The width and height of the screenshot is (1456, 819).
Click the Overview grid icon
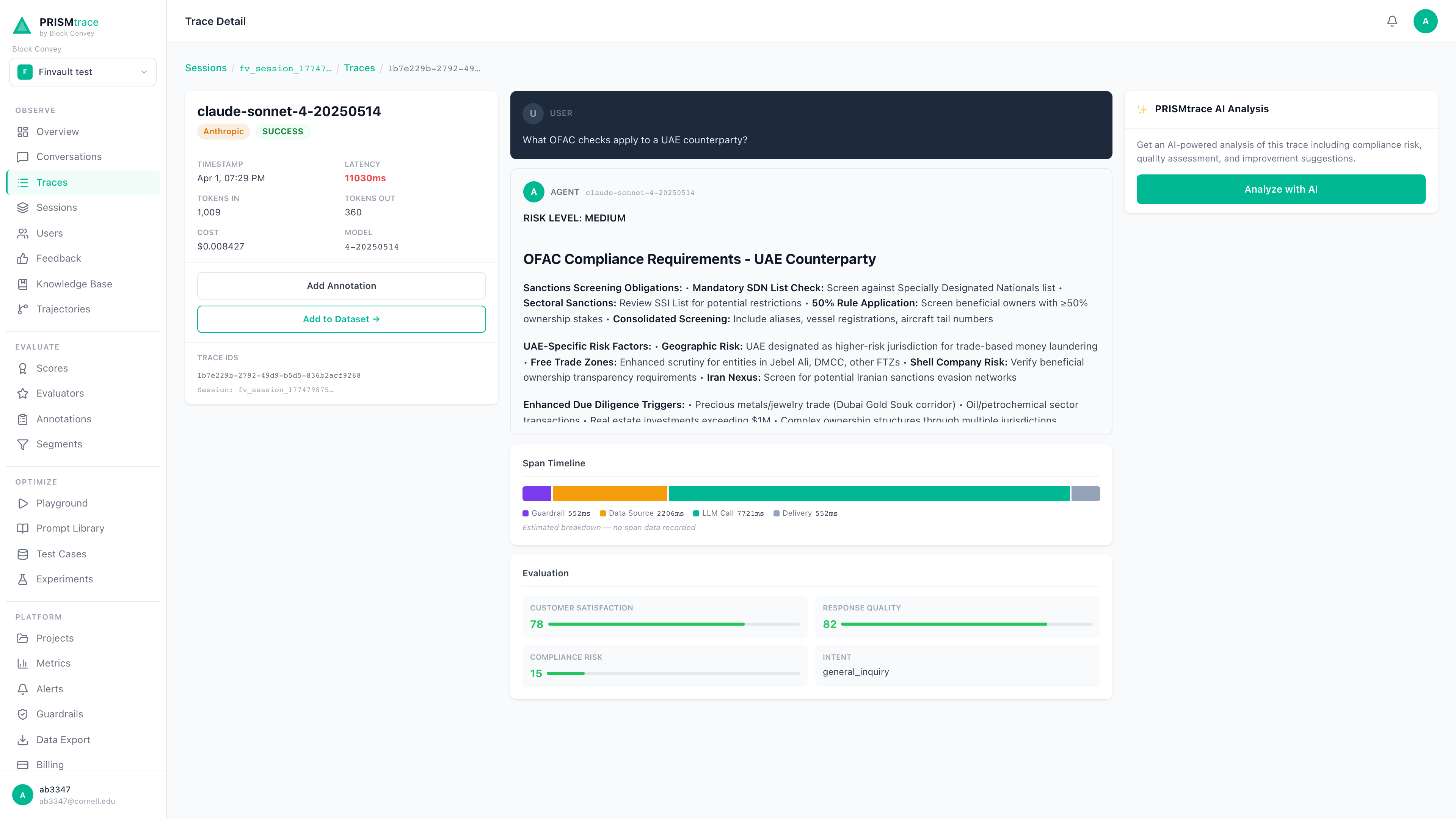coord(23,132)
